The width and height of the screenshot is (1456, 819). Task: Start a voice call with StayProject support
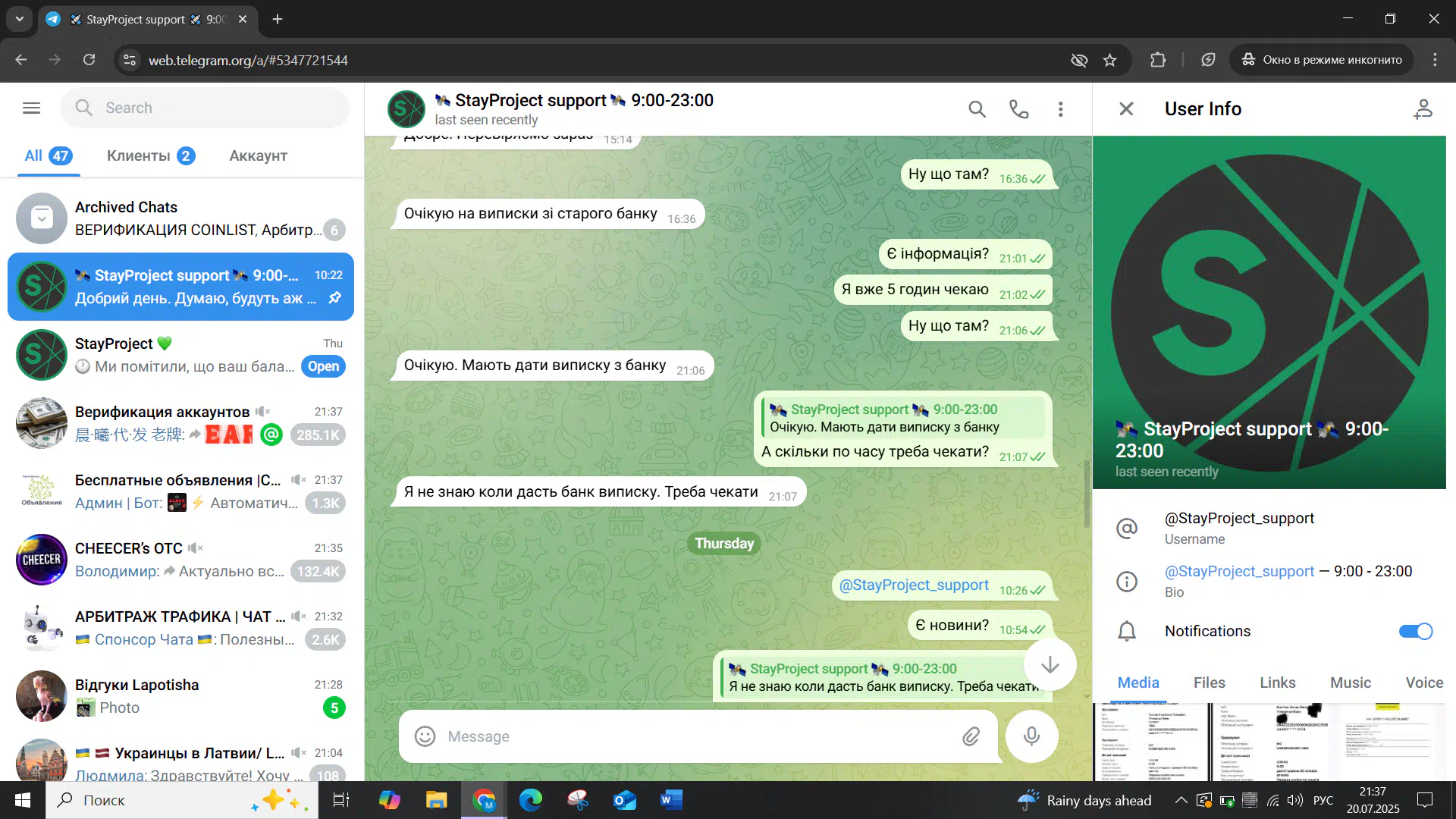pos(1018,109)
